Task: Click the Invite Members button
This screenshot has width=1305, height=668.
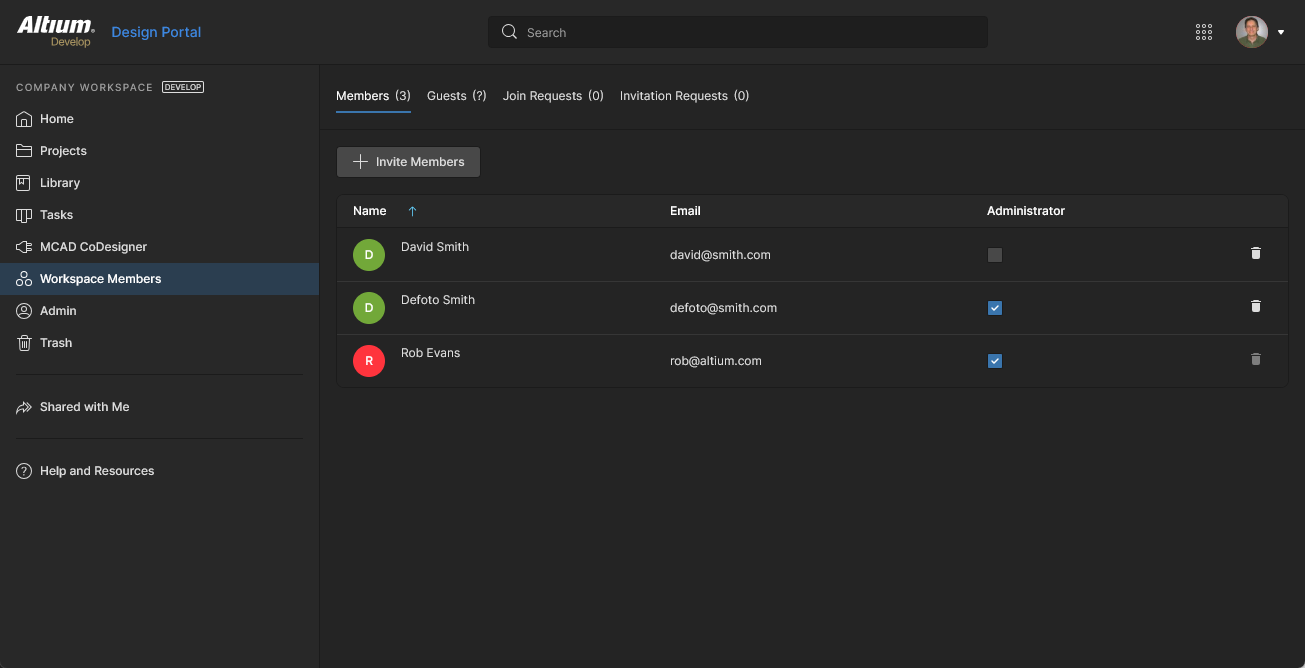Action: click(x=408, y=162)
